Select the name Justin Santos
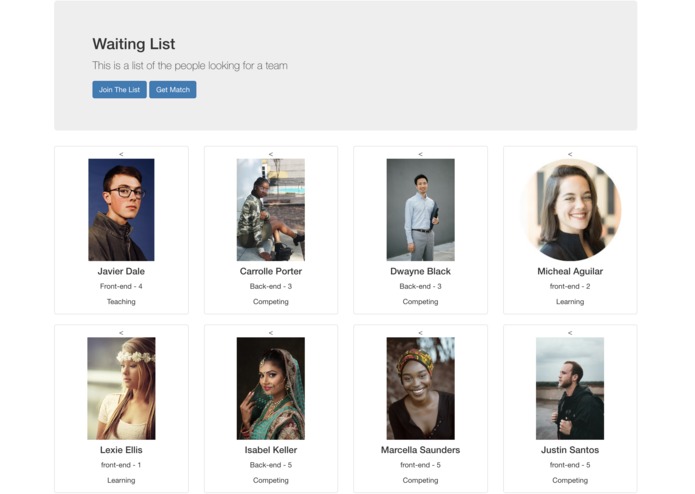This screenshot has width=695, height=494. (570, 450)
